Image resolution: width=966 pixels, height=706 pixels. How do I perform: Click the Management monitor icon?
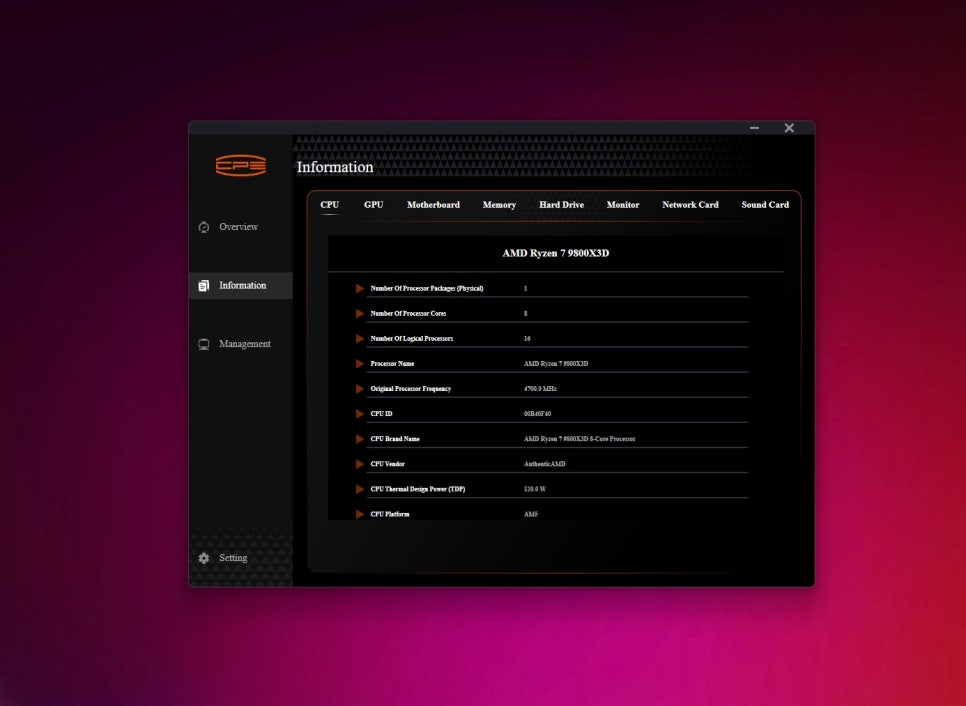(204, 344)
